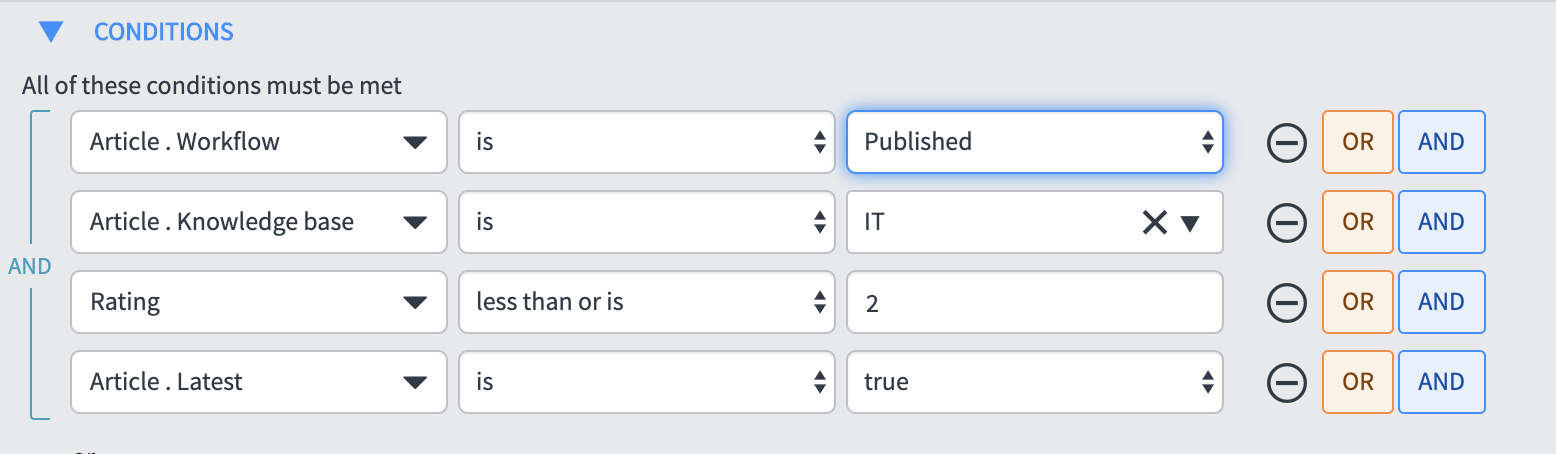Open the true value dropdown

pos(1034,382)
